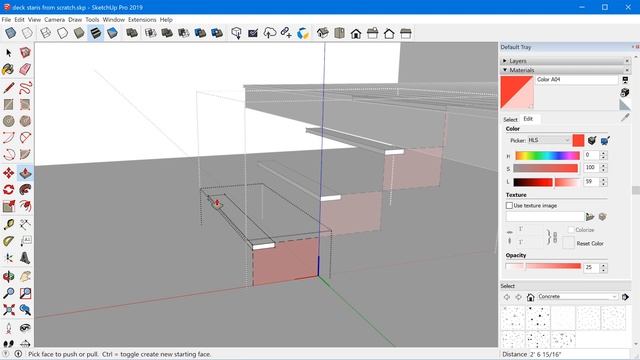Toggle the Colorize checkbox

(x=571, y=230)
